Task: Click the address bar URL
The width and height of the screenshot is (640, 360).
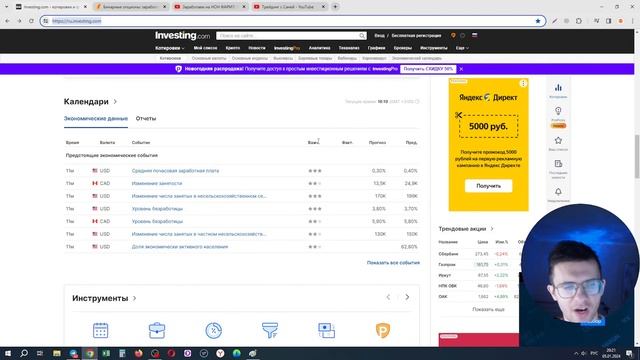Action: 77,21
